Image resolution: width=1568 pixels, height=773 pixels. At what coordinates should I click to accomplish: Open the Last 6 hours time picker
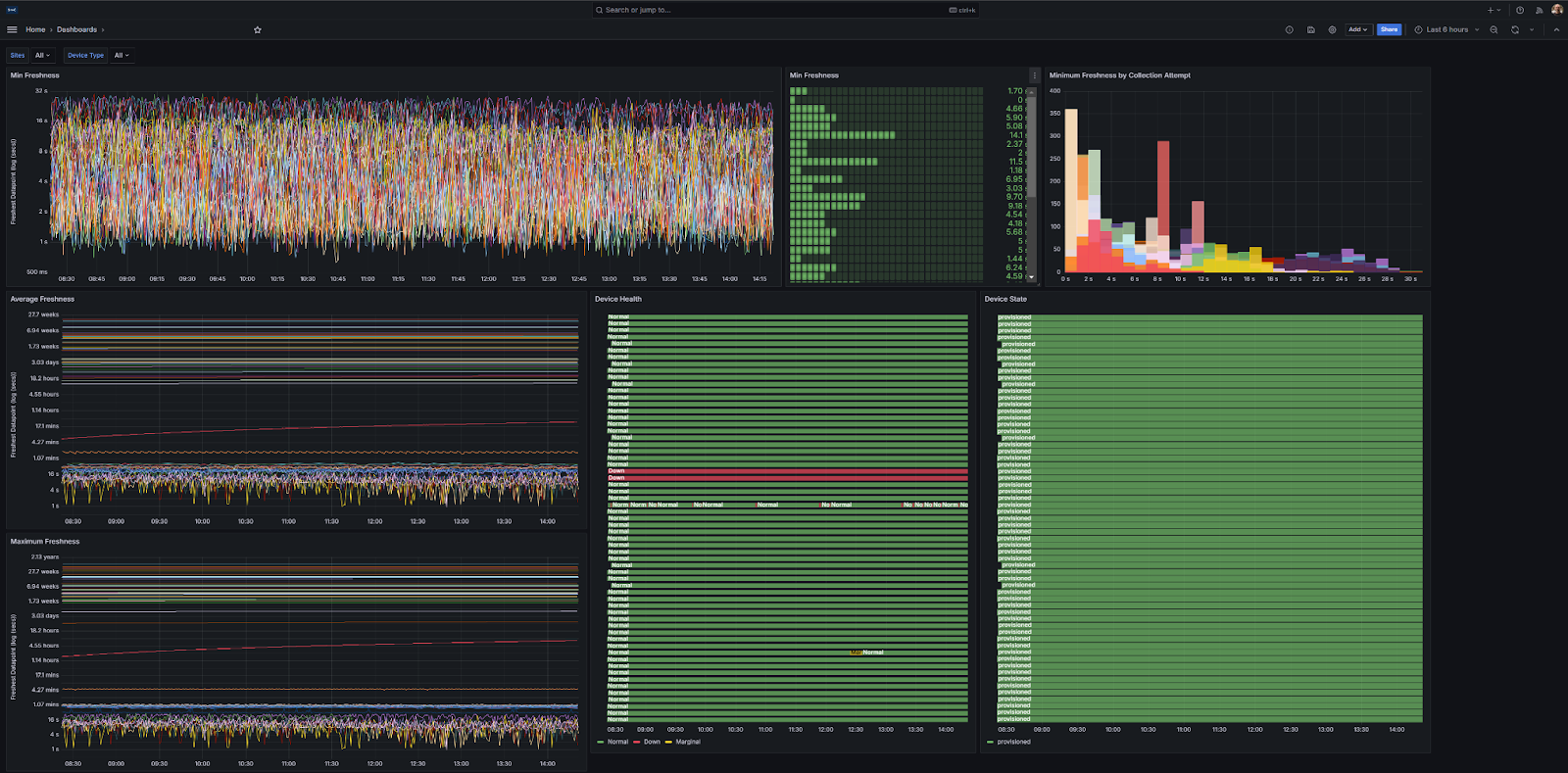coord(1446,29)
